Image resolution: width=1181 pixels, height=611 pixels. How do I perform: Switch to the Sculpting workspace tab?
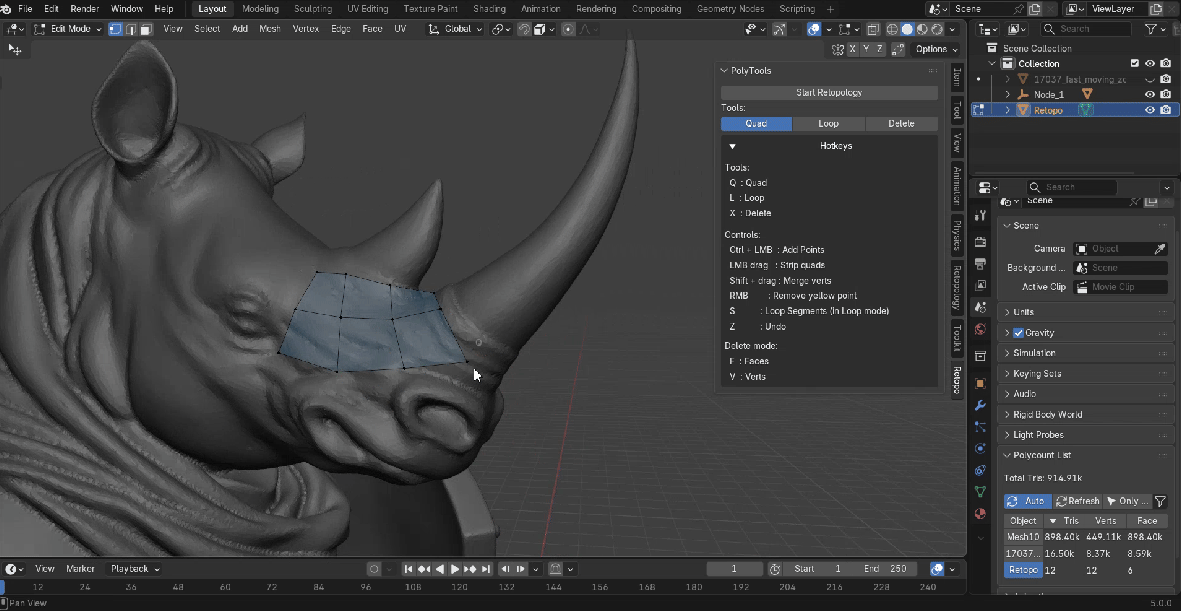pos(312,9)
